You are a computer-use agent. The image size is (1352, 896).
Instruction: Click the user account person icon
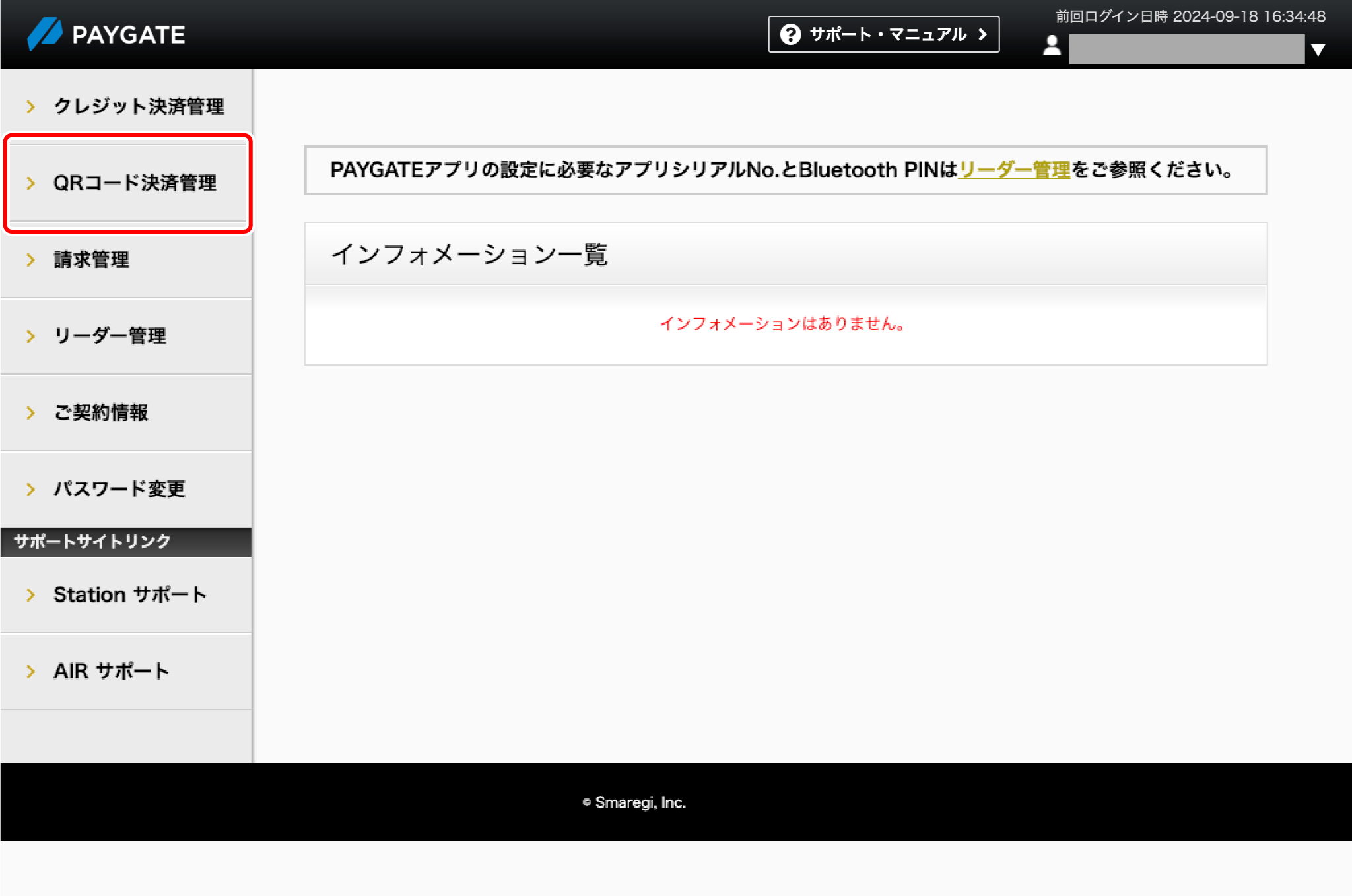tap(1051, 47)
